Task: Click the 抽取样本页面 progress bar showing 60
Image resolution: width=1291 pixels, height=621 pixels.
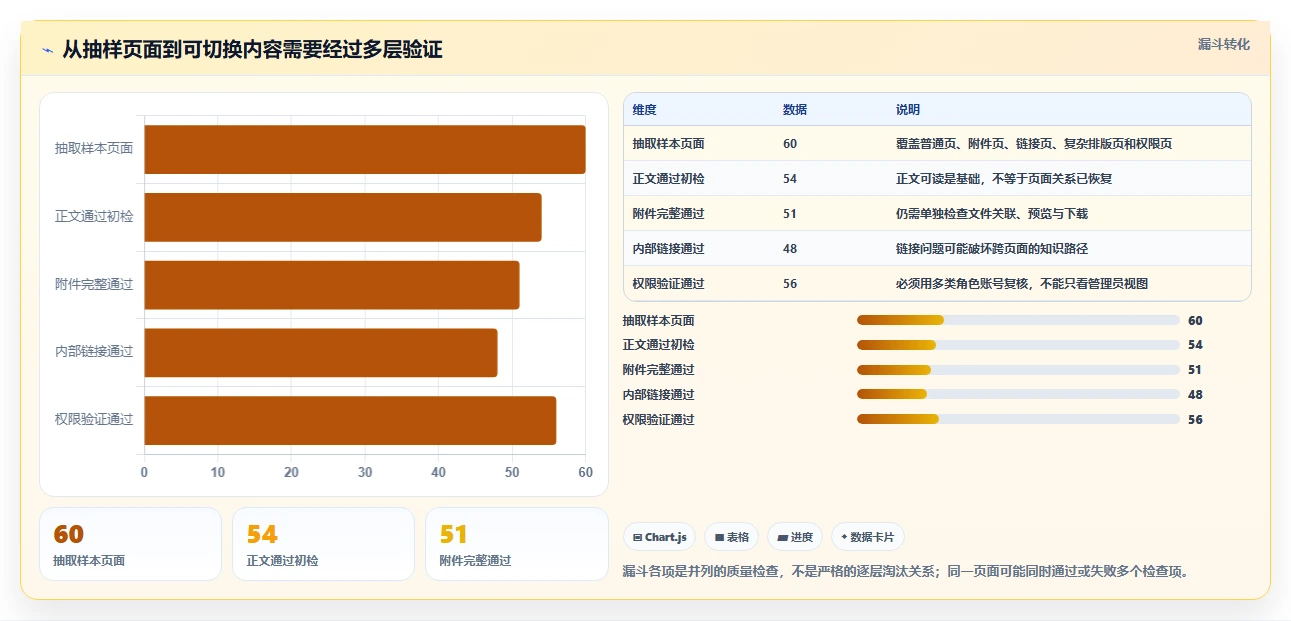Action: tap(1018, 320)
